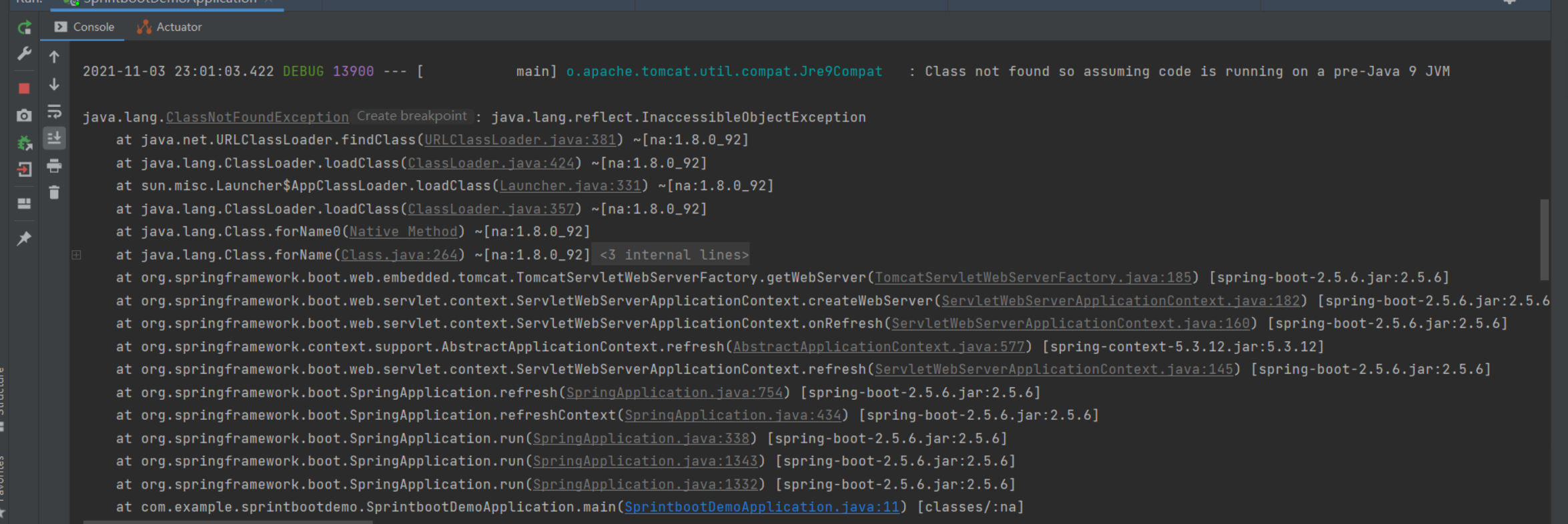This screenshot has height=524, width=1568.
Task: Open TomcatServletWebServerFactory.java:185 link
Action: click(x=1033, y=278)
